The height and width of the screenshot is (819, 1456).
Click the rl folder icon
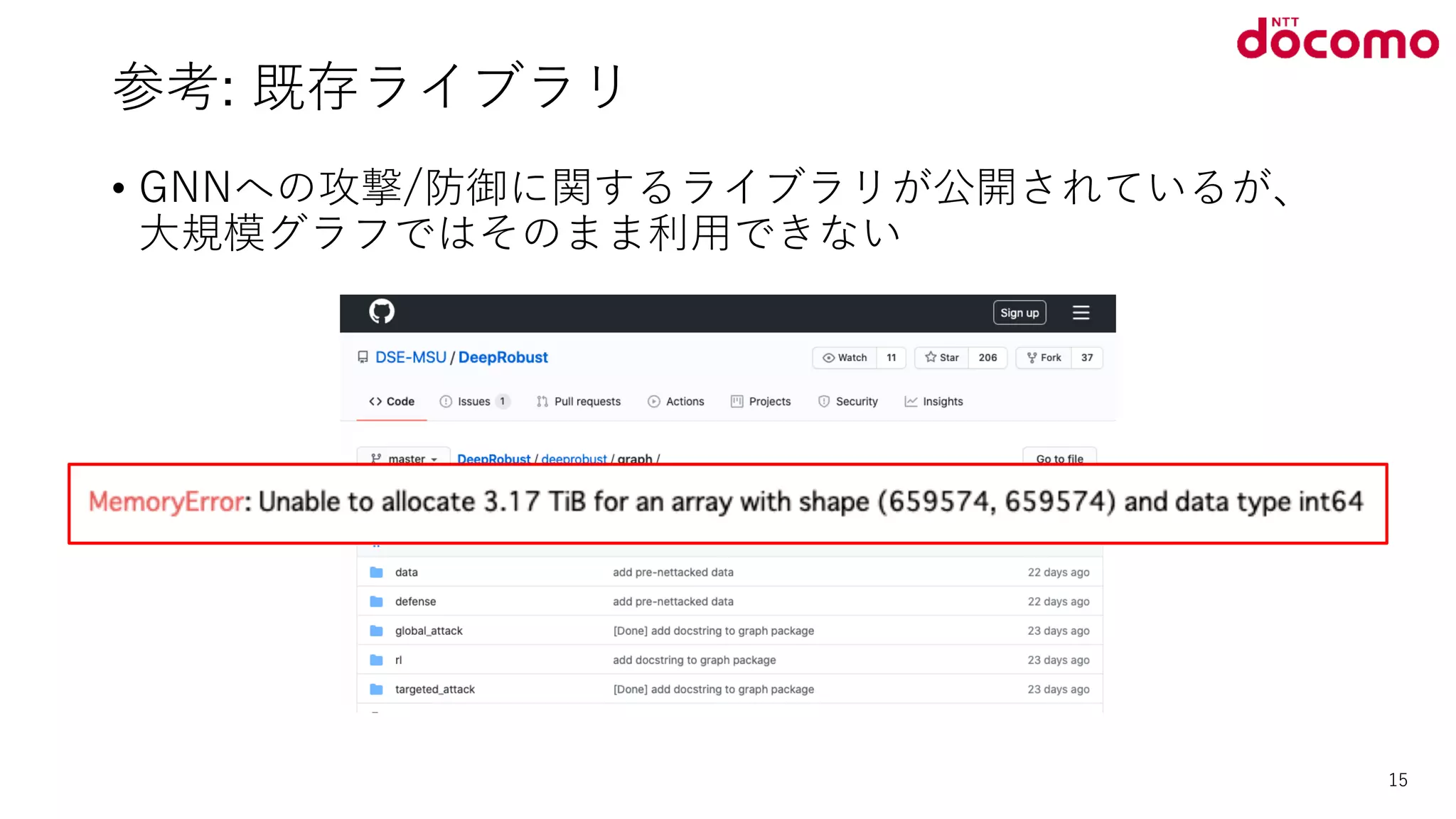pyautogui.click(x=377, y=660)
